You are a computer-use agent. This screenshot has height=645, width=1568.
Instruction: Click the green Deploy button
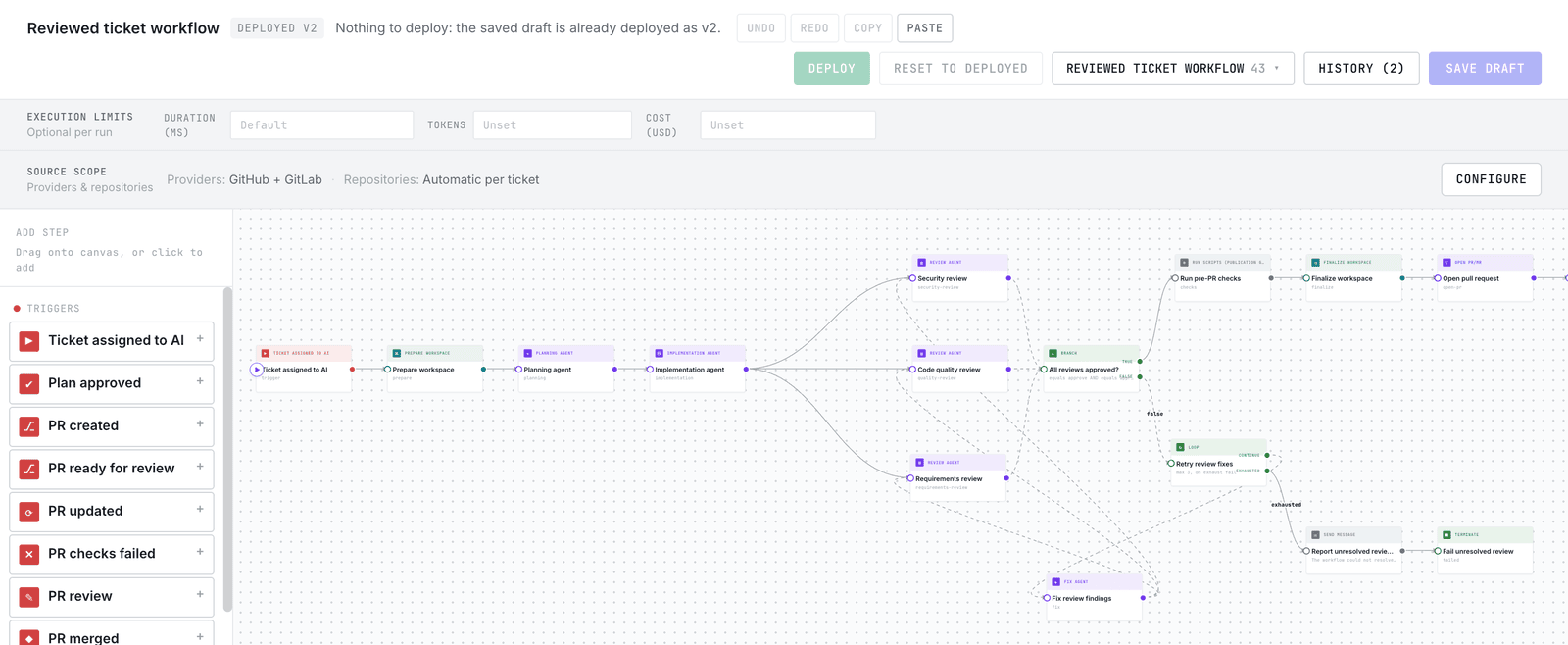pyautogui.click(x=832, y=69)
